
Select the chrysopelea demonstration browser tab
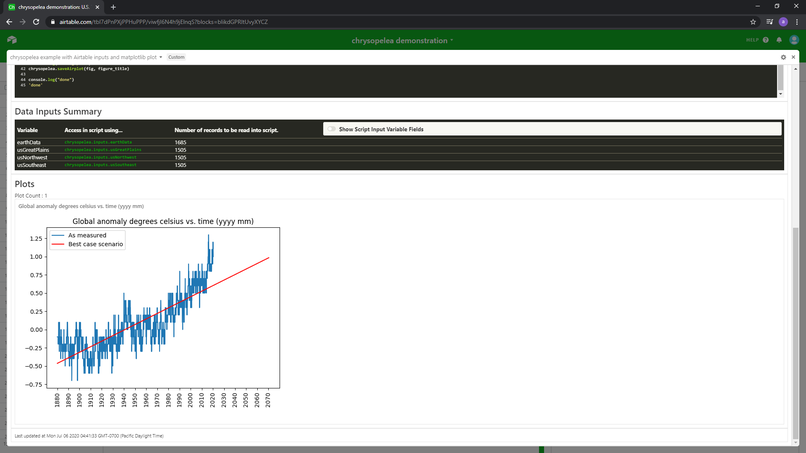(53, 7)
